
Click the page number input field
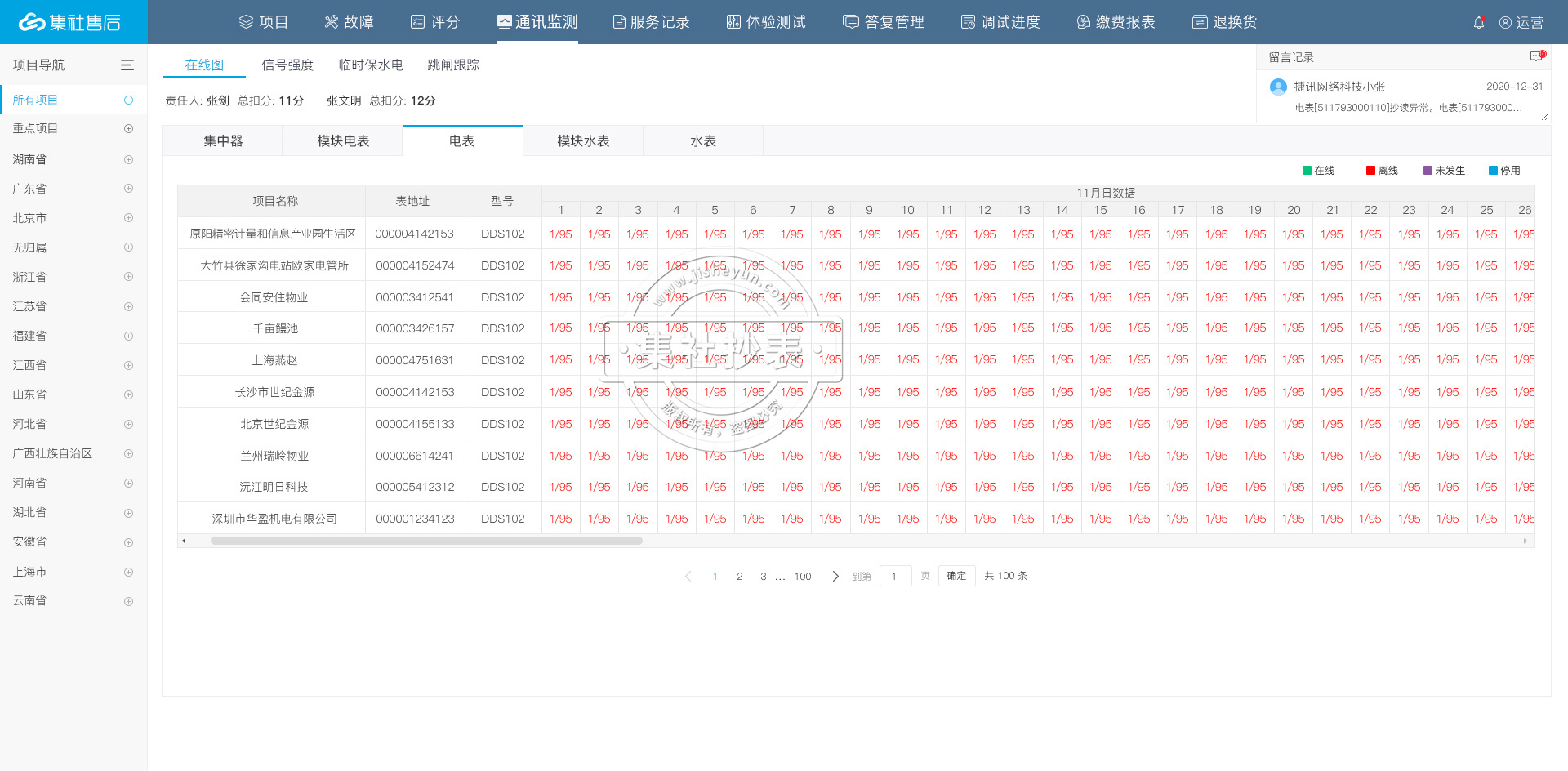click(x=895, y=576)
